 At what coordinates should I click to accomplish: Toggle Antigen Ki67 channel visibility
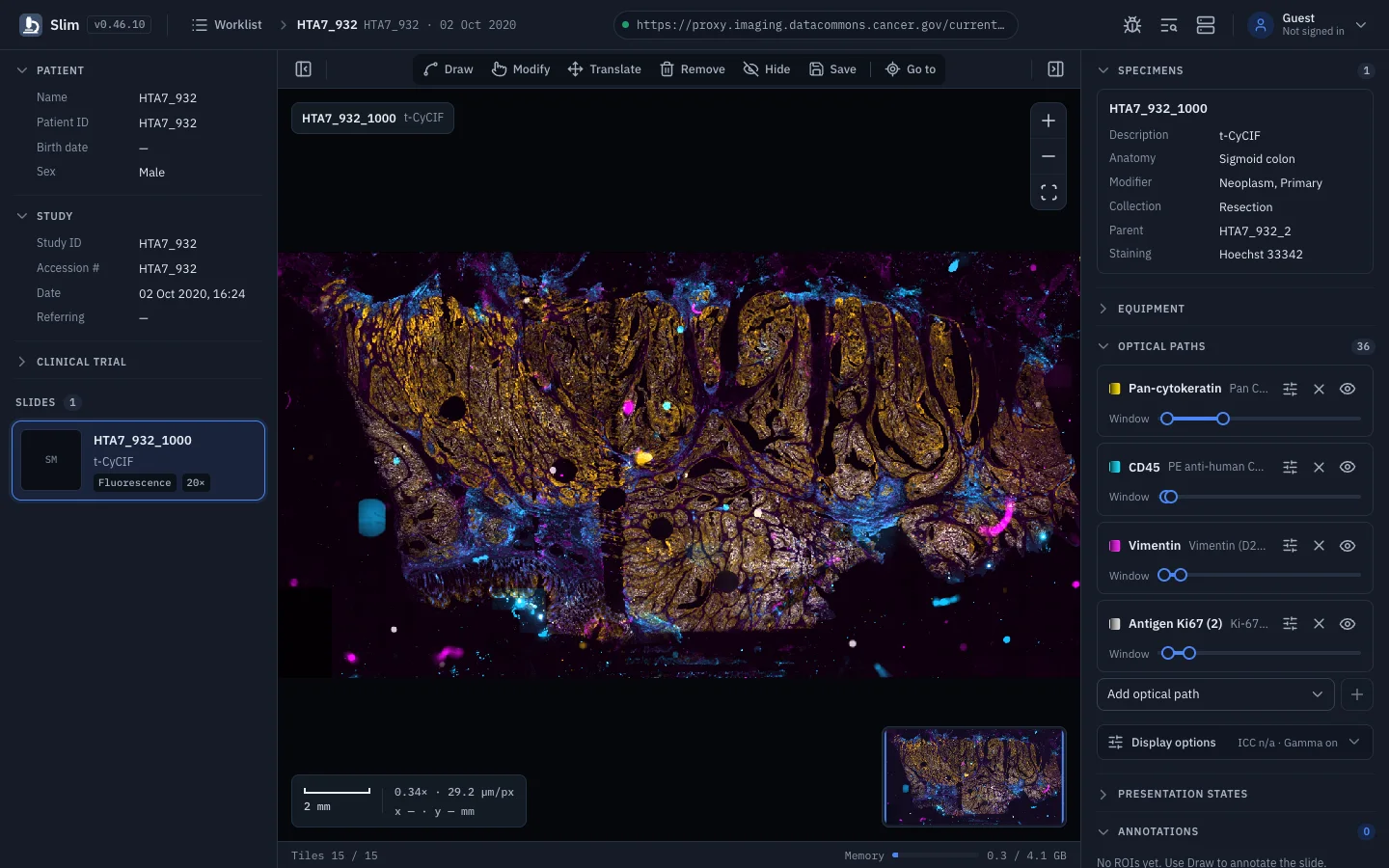click(1348, 624)
